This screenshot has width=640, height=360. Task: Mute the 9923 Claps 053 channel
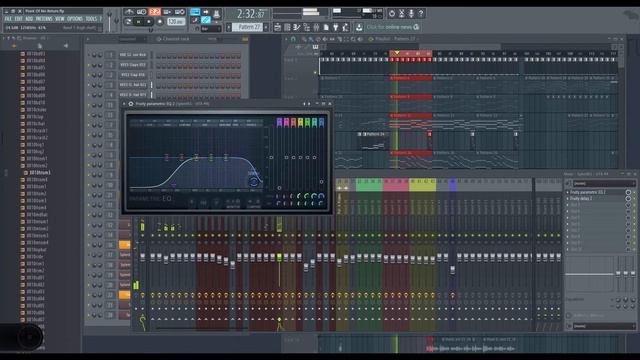[x=89, y=65]
